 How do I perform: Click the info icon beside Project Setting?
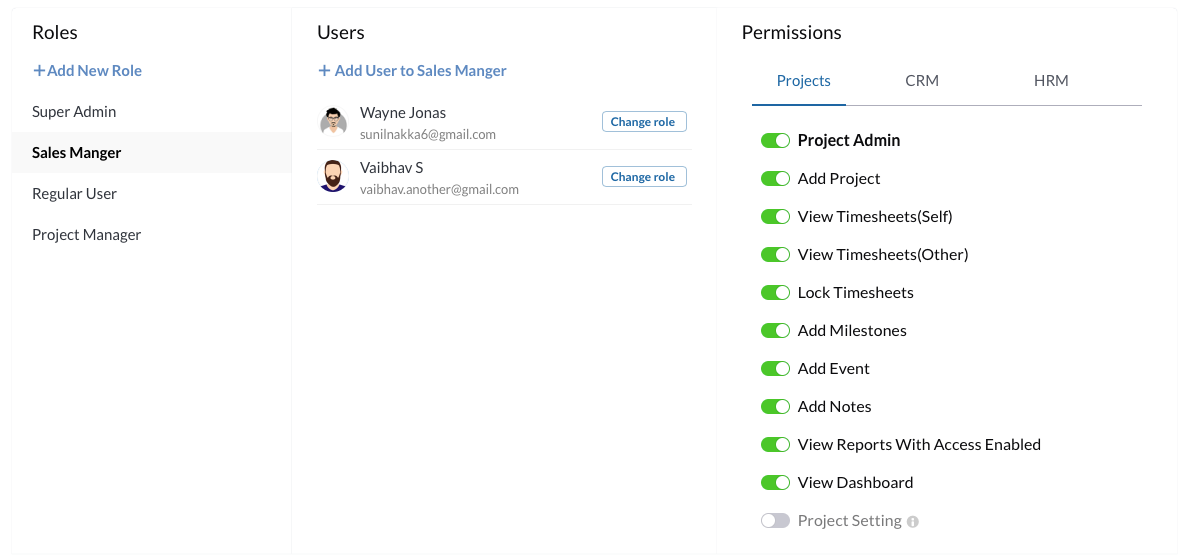[913, 522]
